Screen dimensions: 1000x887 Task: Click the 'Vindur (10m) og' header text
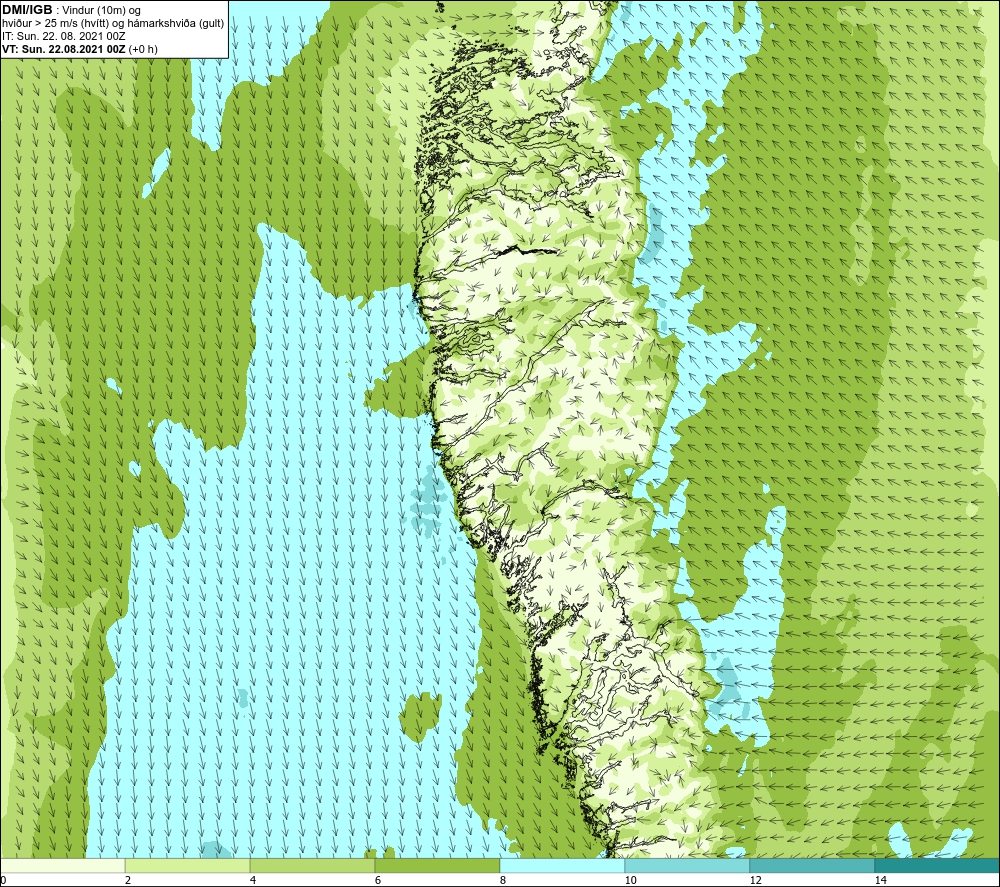[101, 11]
